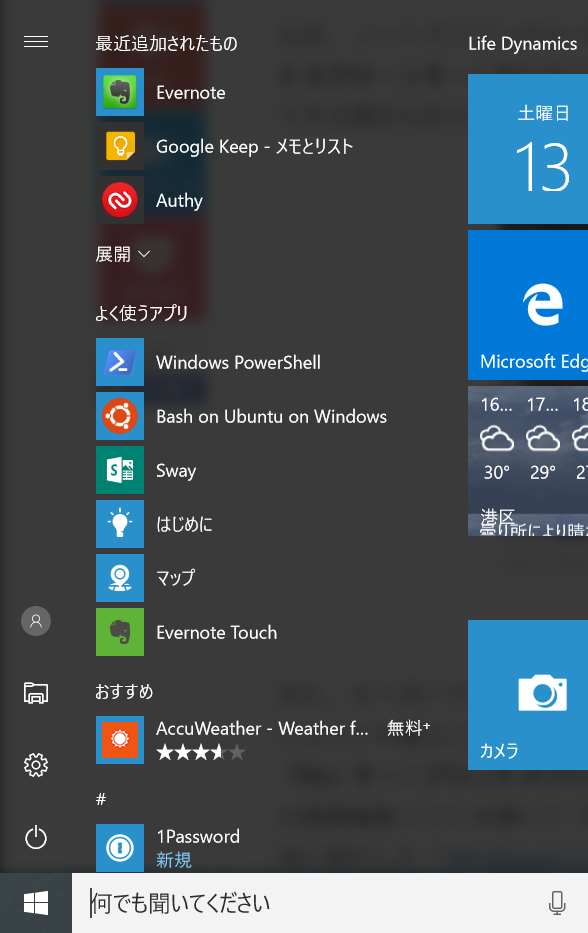This screenshot has height=933, width=588.
Task: Click the 新規 label under 1Password
Action: pos(174,860)
